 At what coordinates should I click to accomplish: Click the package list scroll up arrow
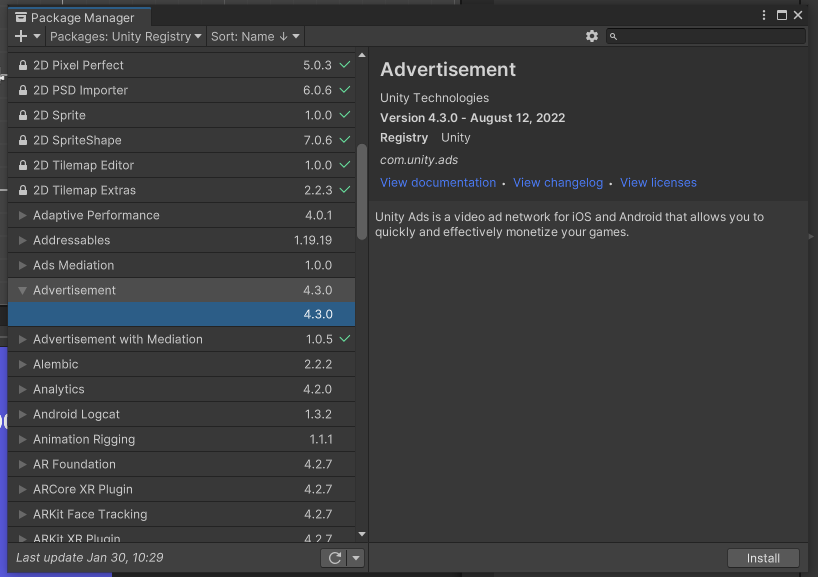[x=362, y=55]
